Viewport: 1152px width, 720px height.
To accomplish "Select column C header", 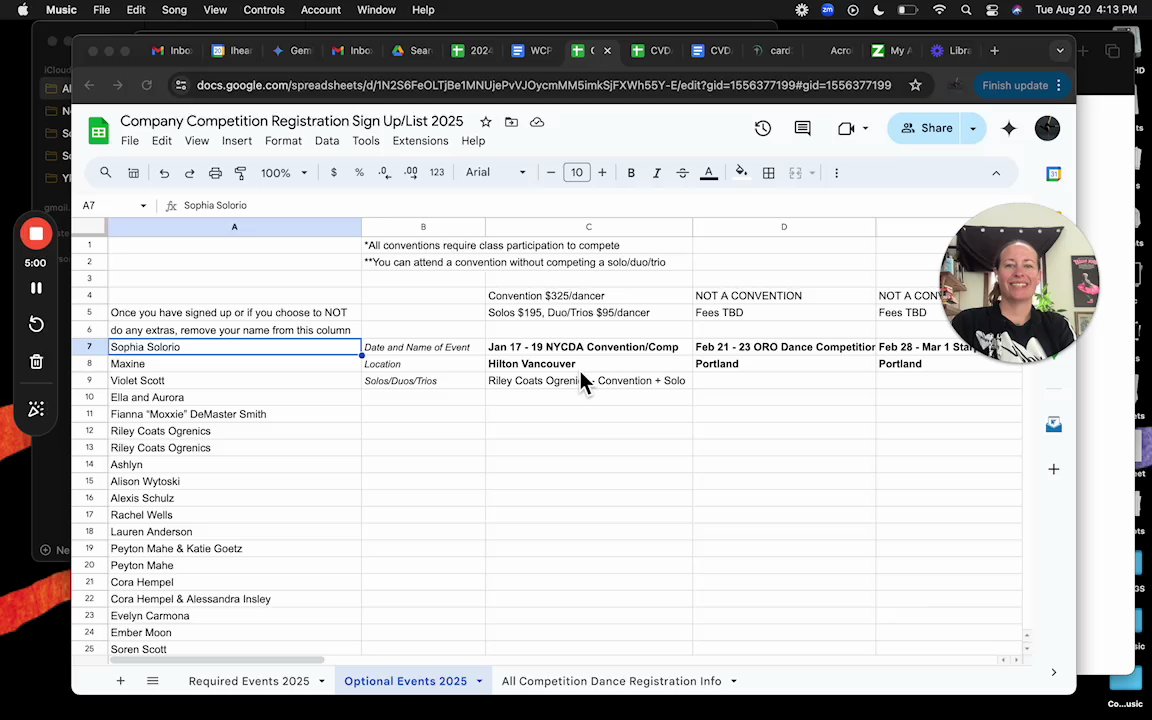I will point(588,227).
